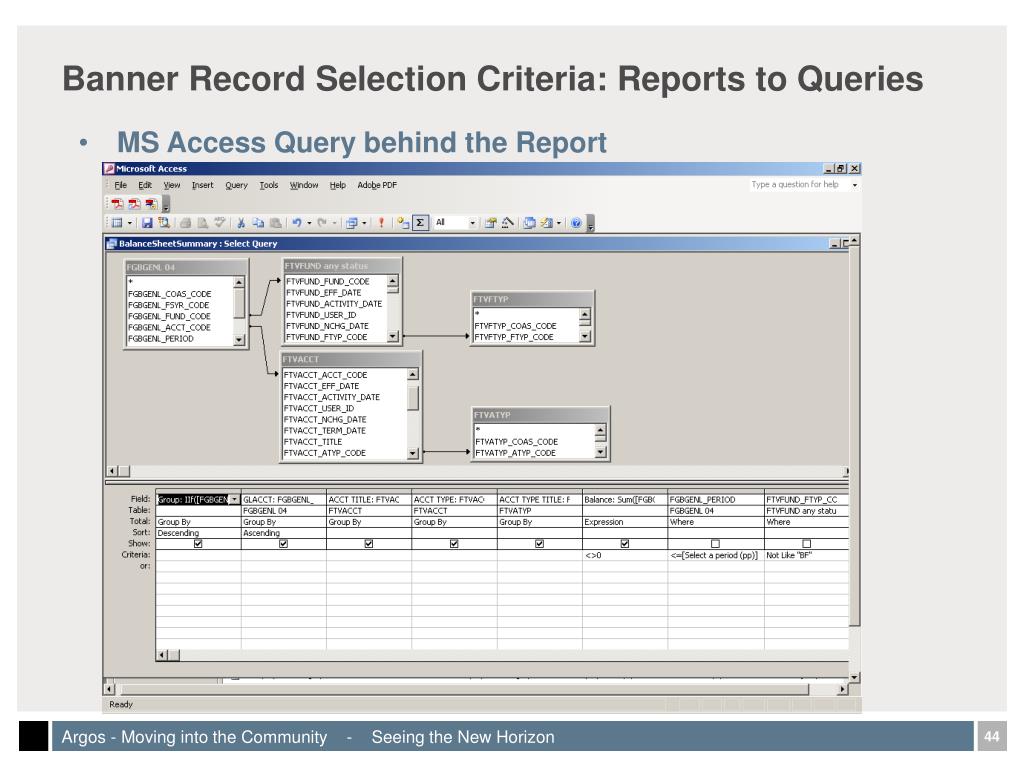The image size is (1024, 768).
Task: Open the Top Values 'All' dropdown
Action: click(x=472, y=223)
